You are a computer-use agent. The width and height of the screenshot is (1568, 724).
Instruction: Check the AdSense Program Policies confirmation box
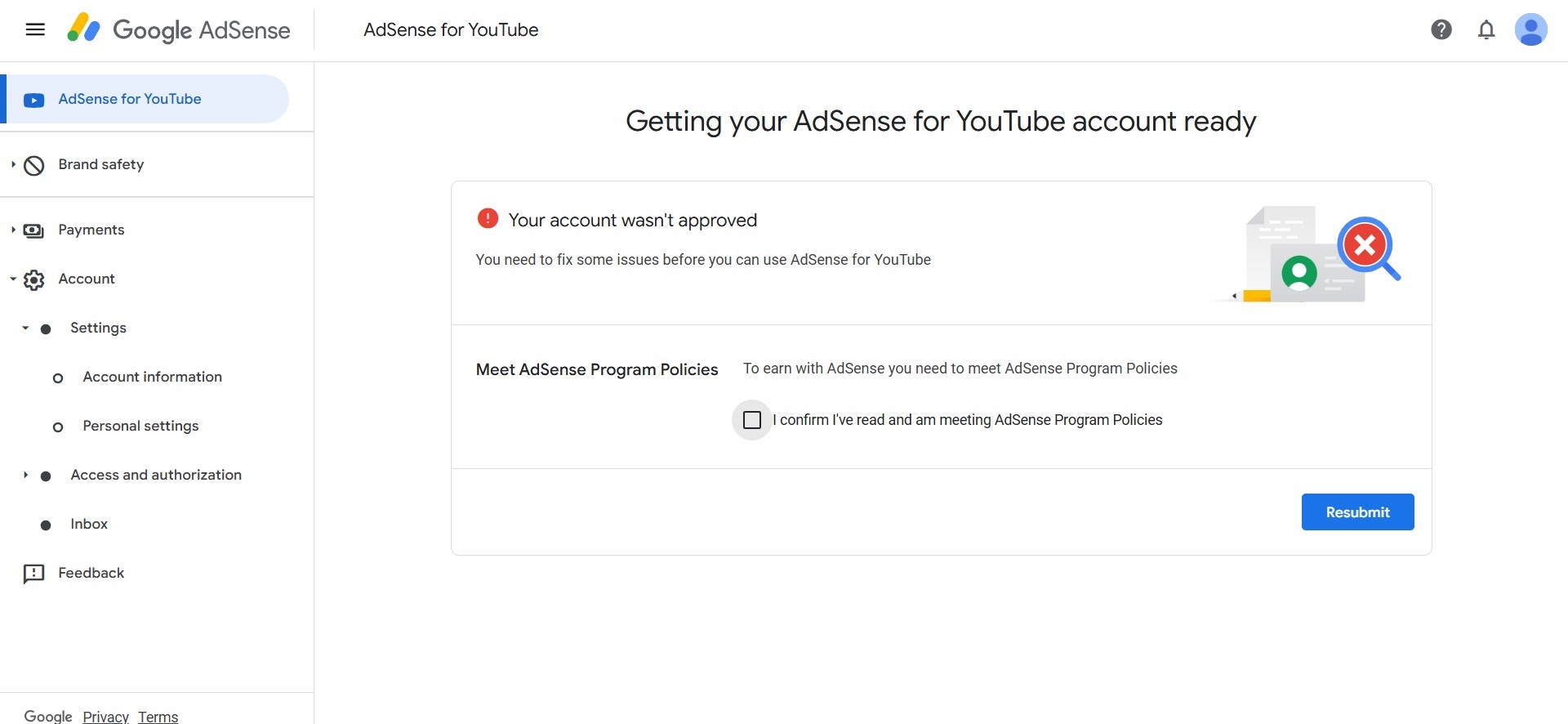[752, 420]
